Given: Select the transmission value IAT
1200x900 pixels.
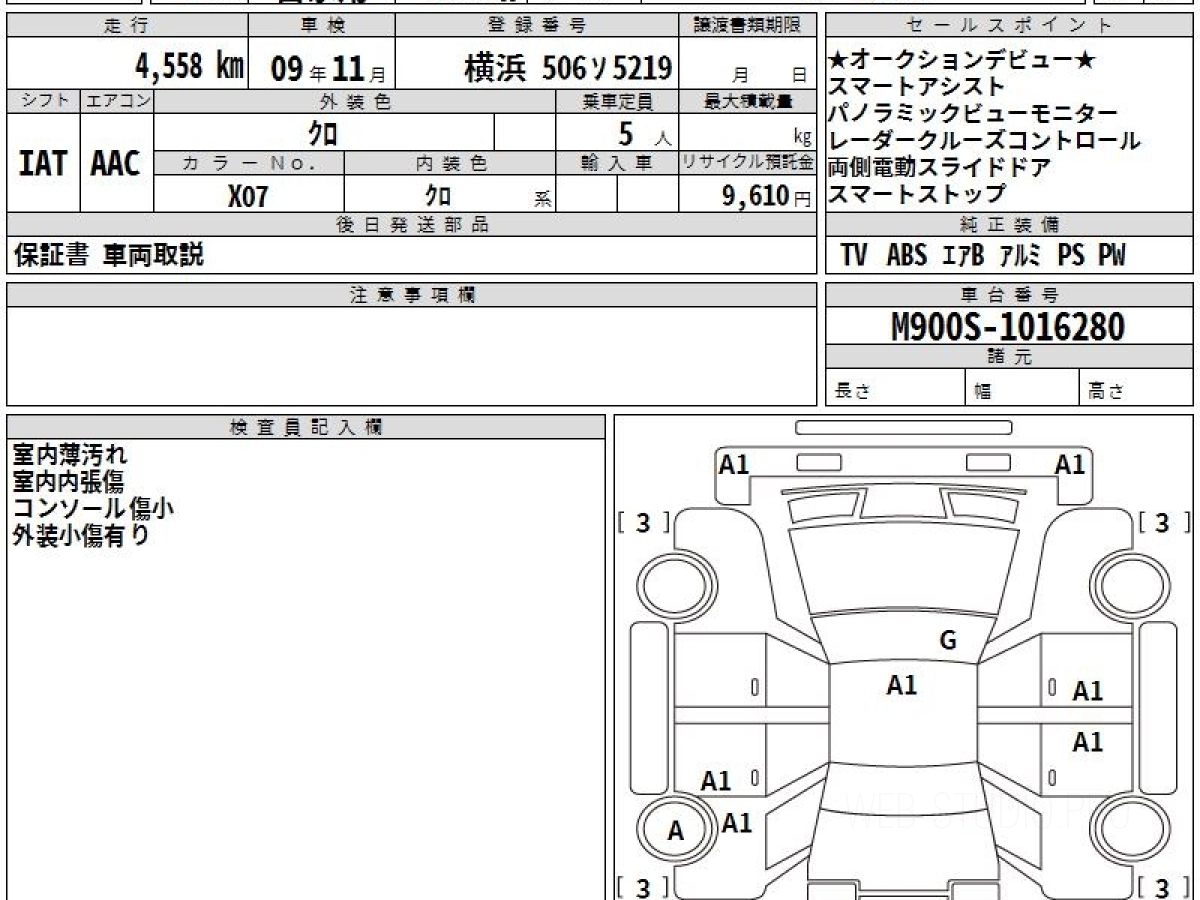Looking at the screenshot, I should tap(43, 163).
